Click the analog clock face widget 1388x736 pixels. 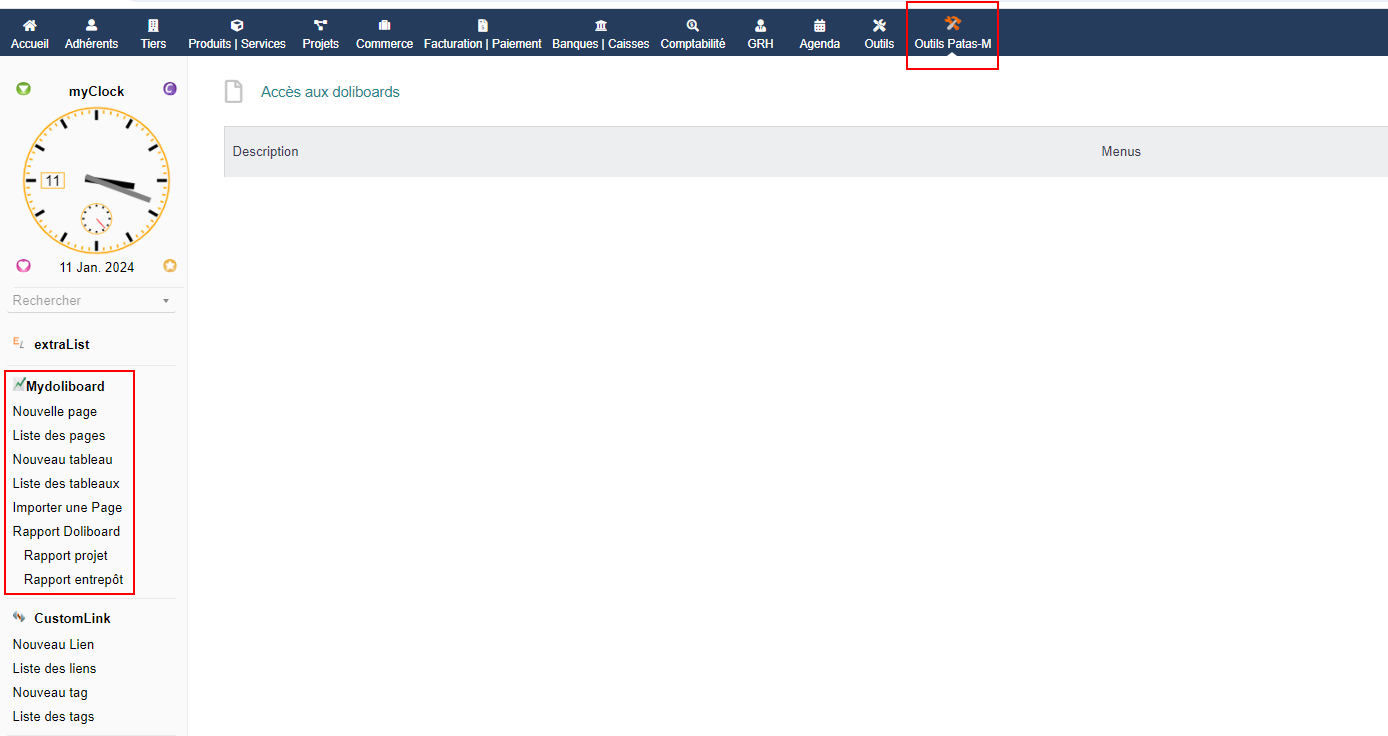(x=96, y=180)
